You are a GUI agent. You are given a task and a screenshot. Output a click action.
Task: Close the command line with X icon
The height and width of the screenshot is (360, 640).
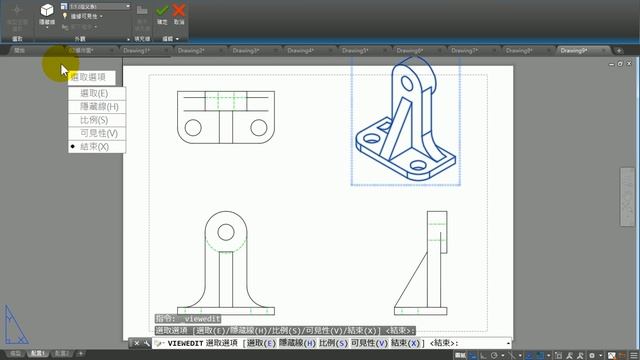pos(137,343)
